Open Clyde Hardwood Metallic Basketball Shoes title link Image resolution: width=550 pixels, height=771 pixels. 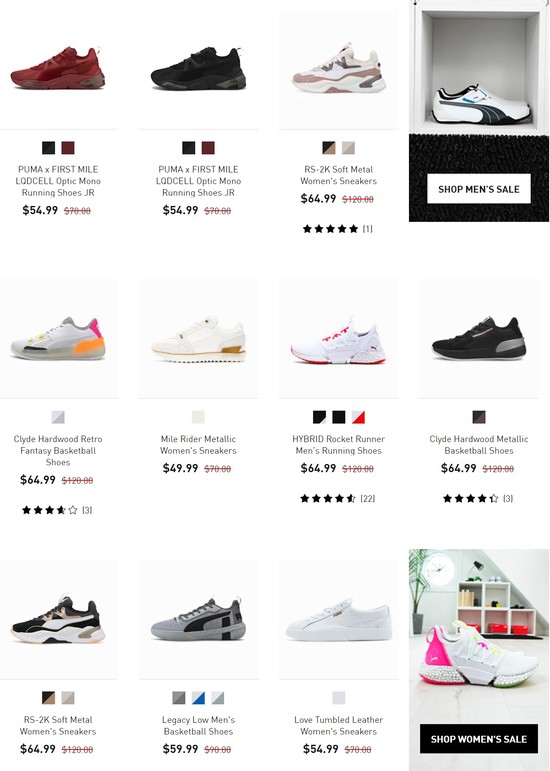coord(479,445)
